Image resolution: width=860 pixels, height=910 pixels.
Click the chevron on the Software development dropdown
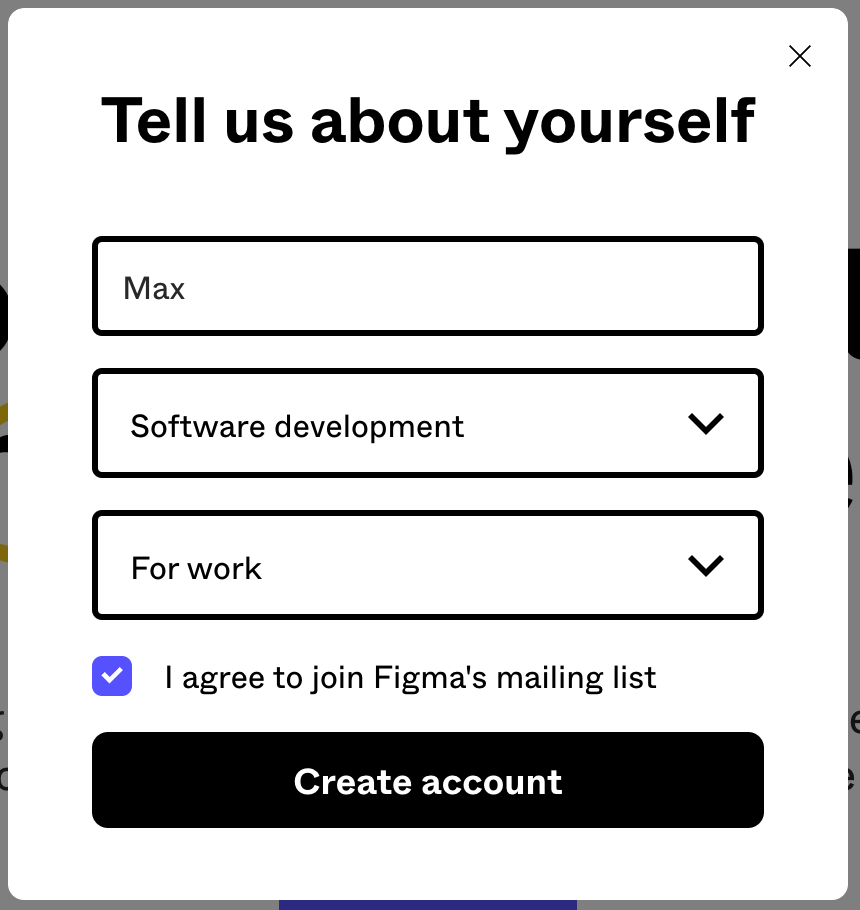[x=706, y=423]
